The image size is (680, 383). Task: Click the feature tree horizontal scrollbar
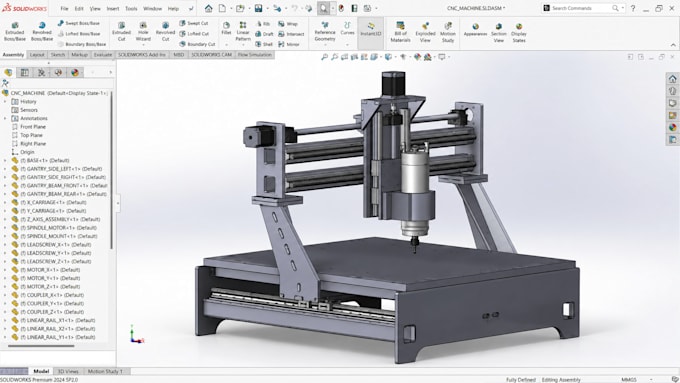pyautogui.click(x=41, y=346)
